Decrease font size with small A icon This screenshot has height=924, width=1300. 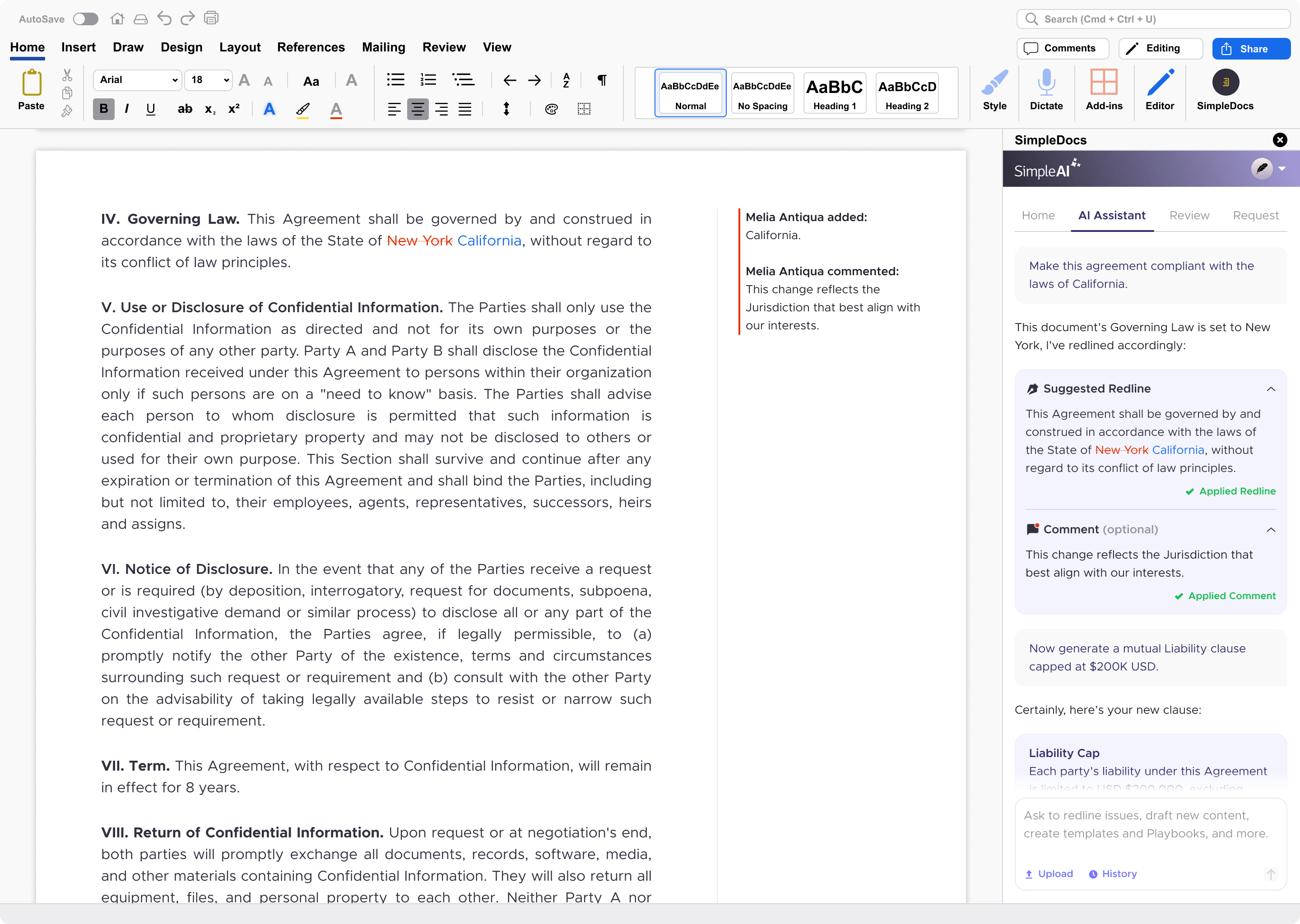(x=268, y=81)
